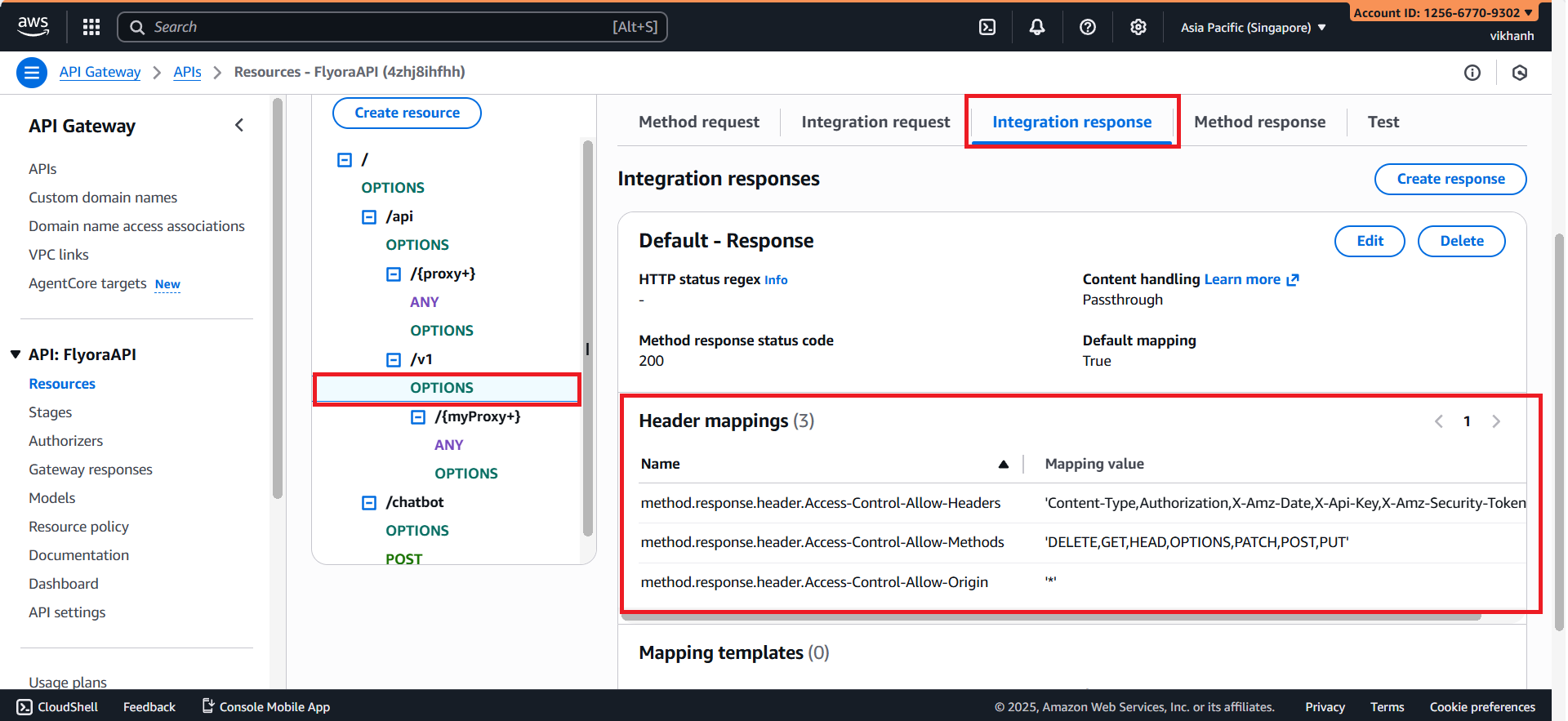Switch to the Integration request tab
Screen dimensions: 1568x721
[875, 122]
